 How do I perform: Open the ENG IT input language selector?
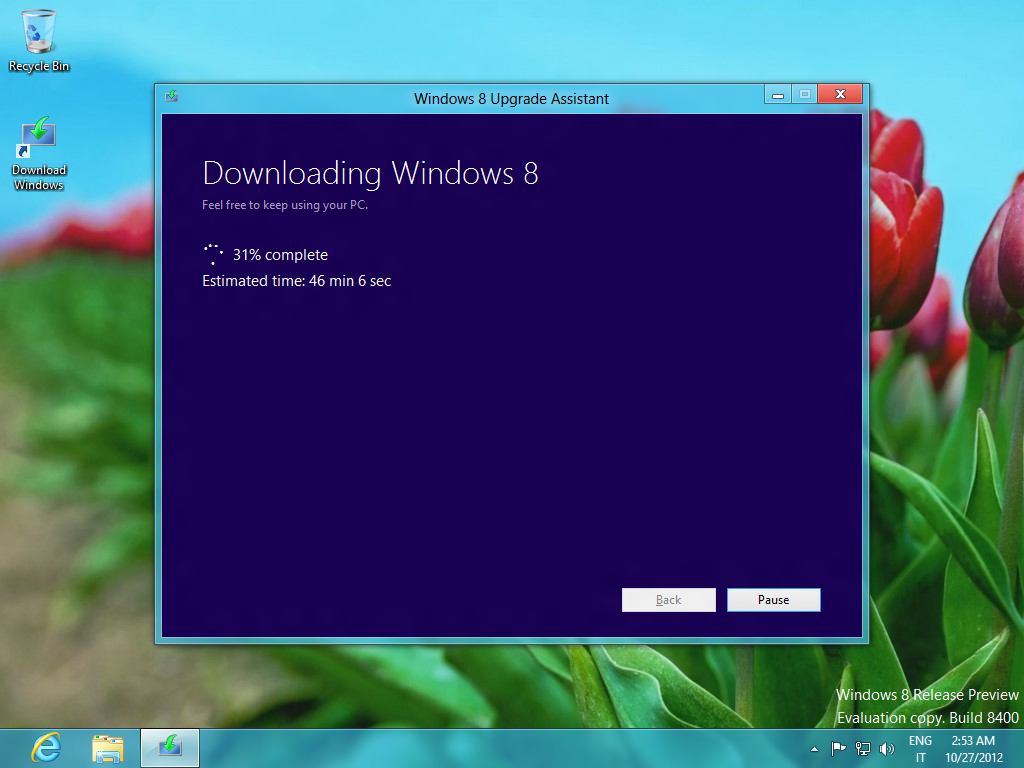tap(920, 749)
